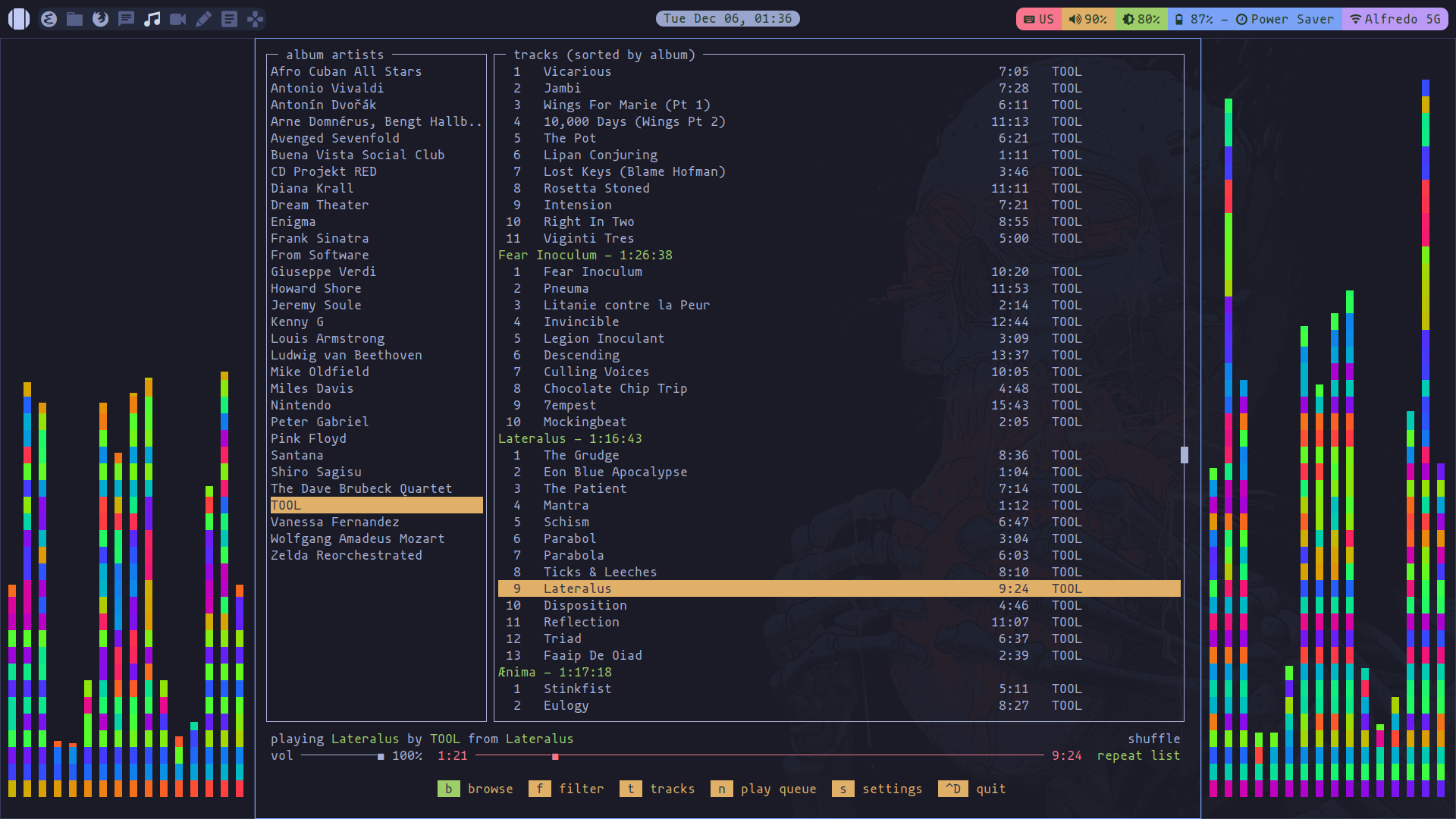Select the track Eulogy
The image size is (1456, 819).
(839, 705)
